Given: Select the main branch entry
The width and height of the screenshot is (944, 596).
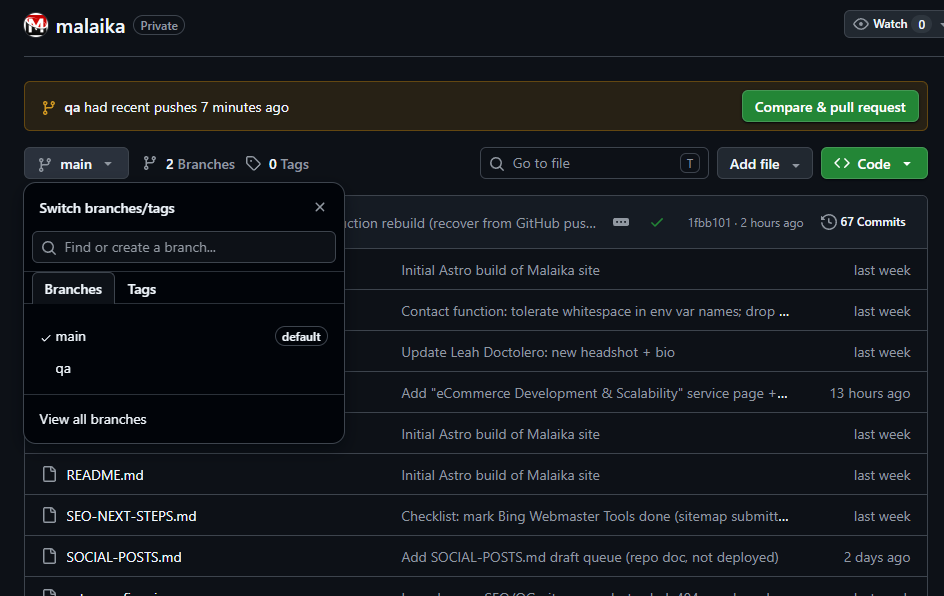Looking at the screenshot, I should (184, 337).
